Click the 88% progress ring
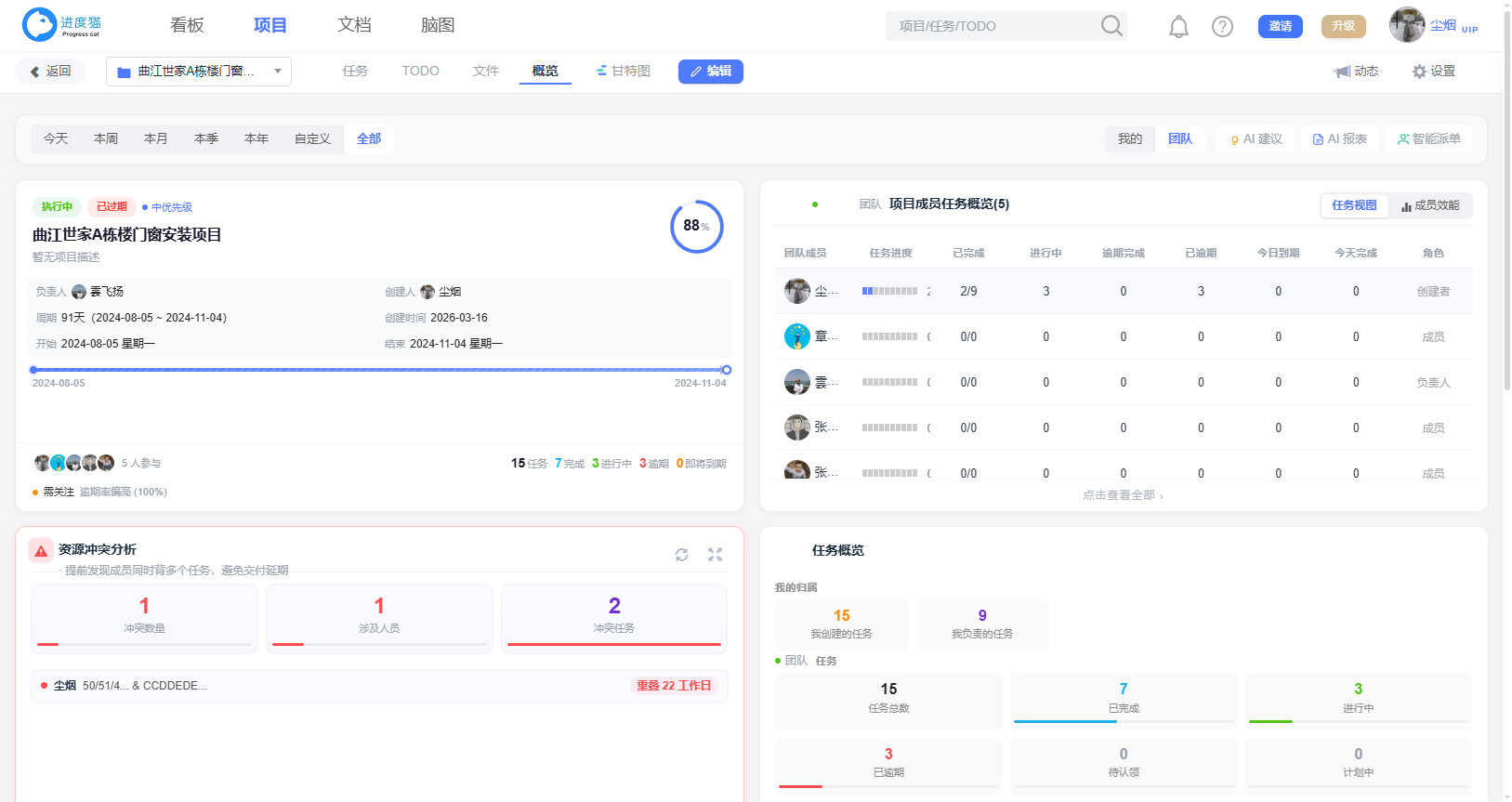 (697, 227)
